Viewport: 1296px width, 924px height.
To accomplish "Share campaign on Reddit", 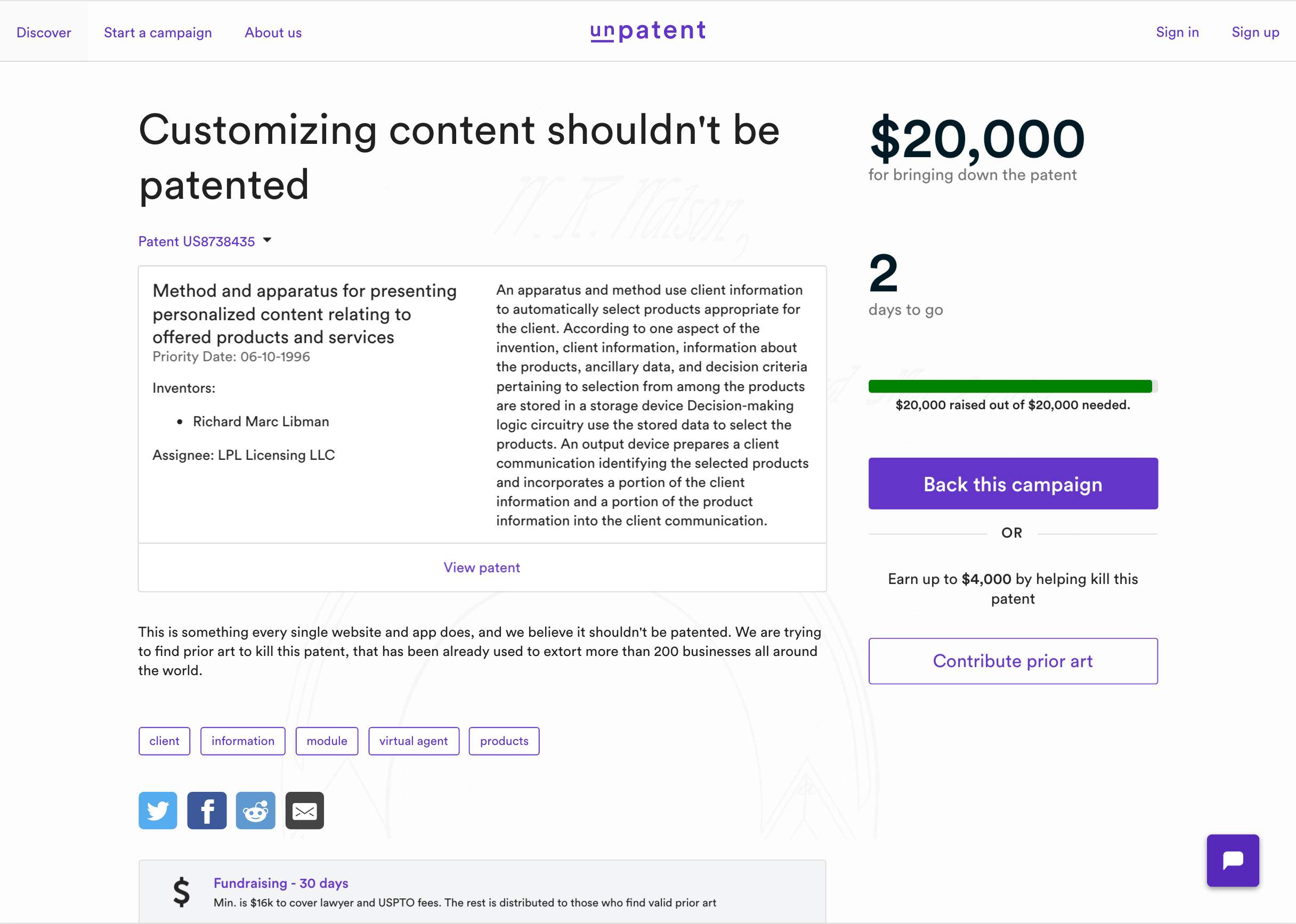I will [x=255, y=810].
